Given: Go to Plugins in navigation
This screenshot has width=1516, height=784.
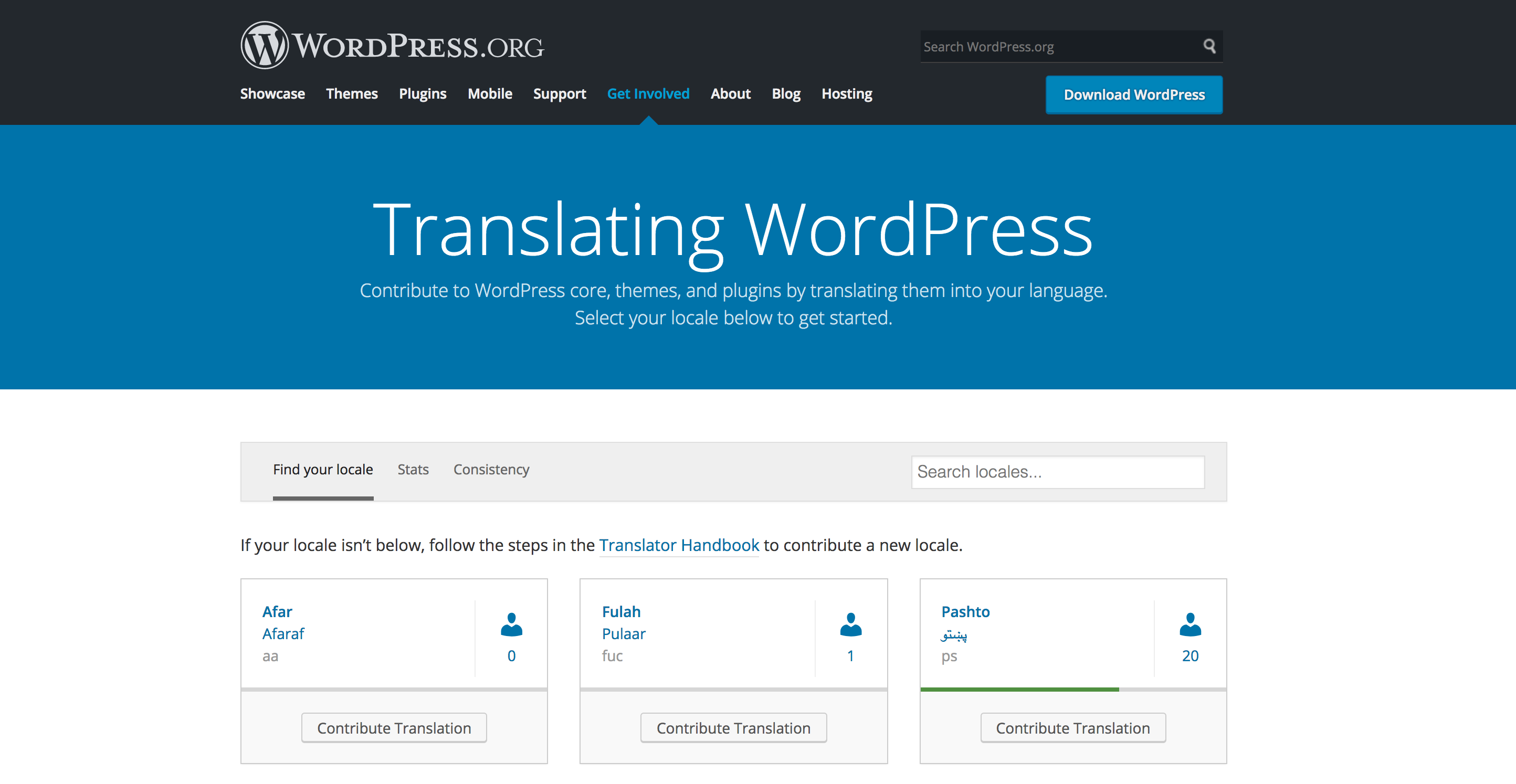Looking at the screenshot, I should (423, 93).
